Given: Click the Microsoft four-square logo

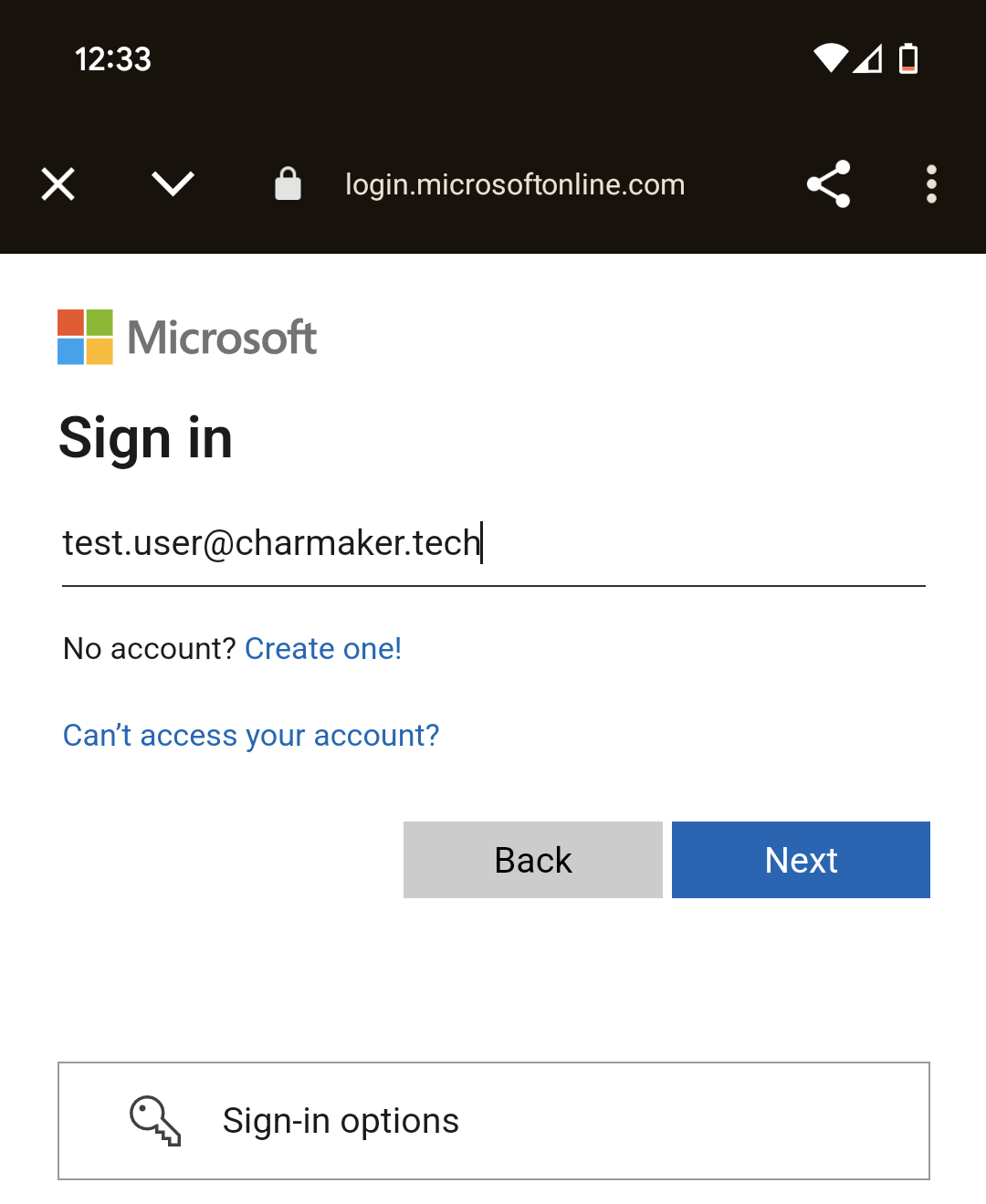Looking at the screenshot, I should [x=85, y=337].
